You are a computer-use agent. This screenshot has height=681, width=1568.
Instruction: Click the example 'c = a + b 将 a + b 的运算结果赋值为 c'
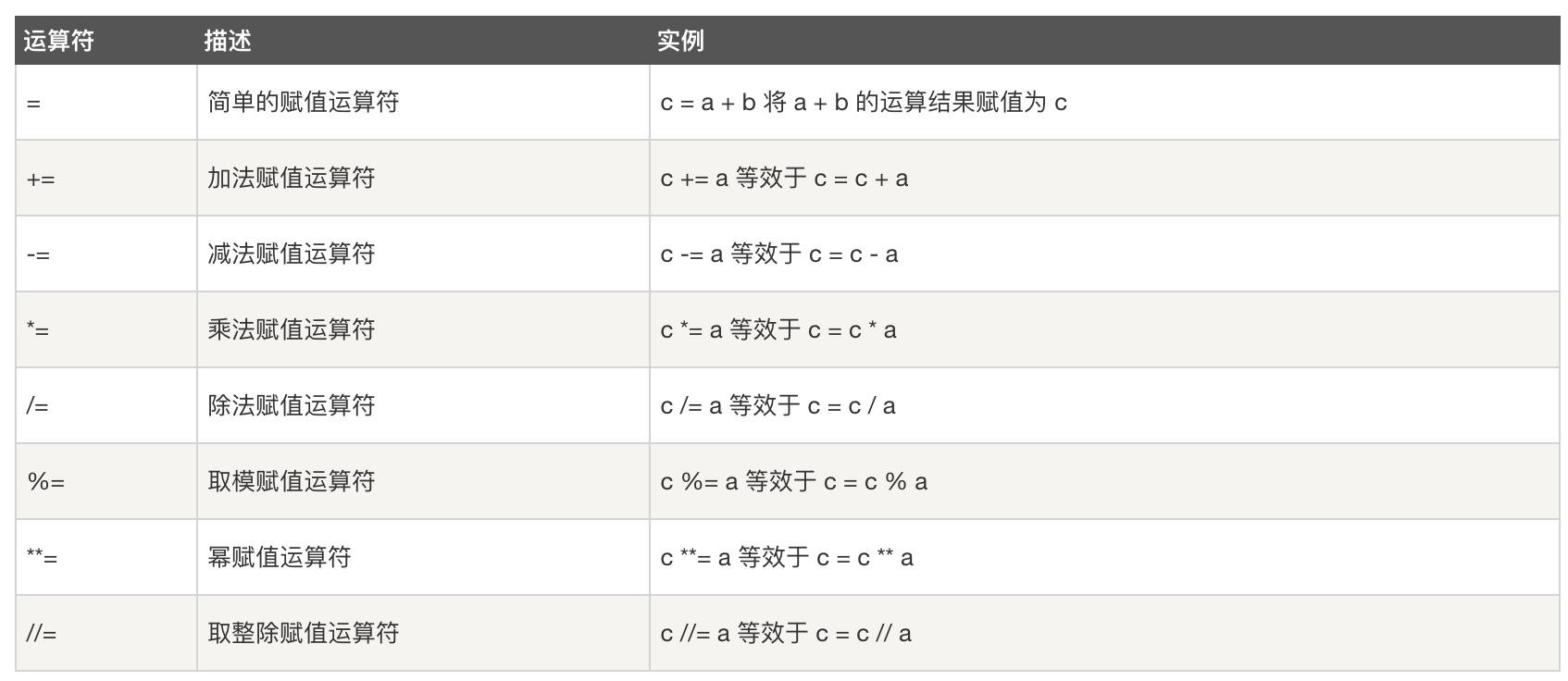863,102
